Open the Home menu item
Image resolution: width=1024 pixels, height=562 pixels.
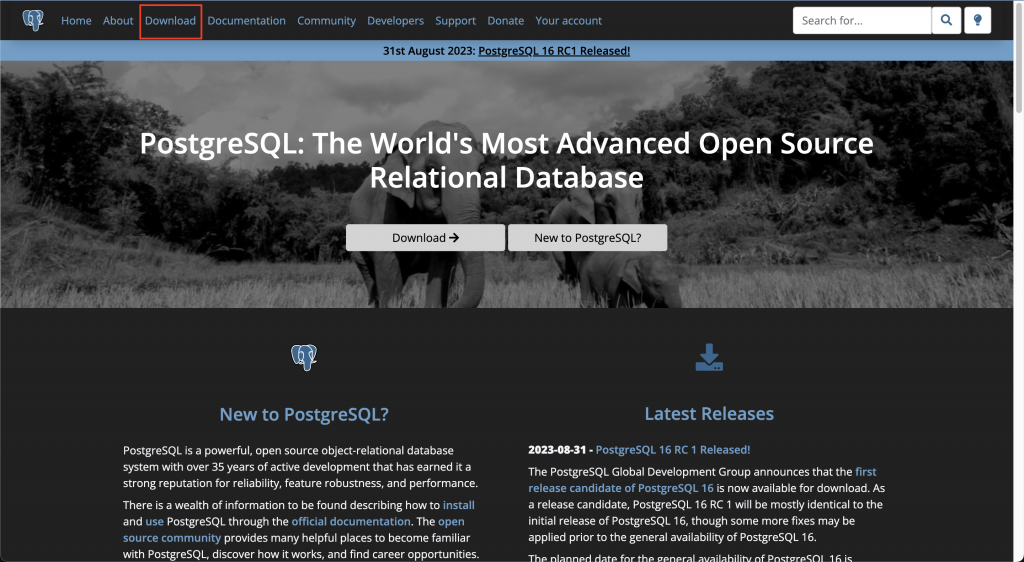76,20
